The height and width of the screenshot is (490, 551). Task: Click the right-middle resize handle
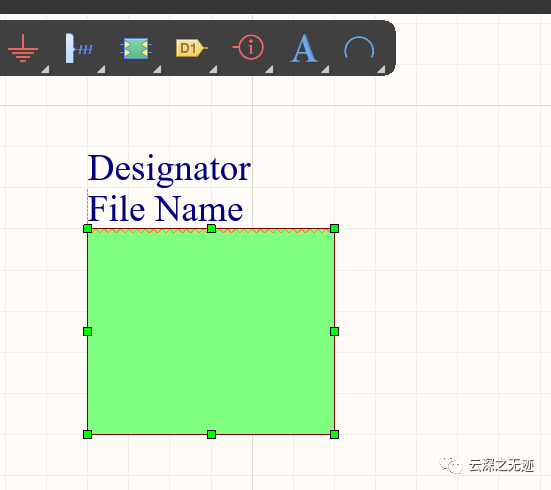[335, 331]
